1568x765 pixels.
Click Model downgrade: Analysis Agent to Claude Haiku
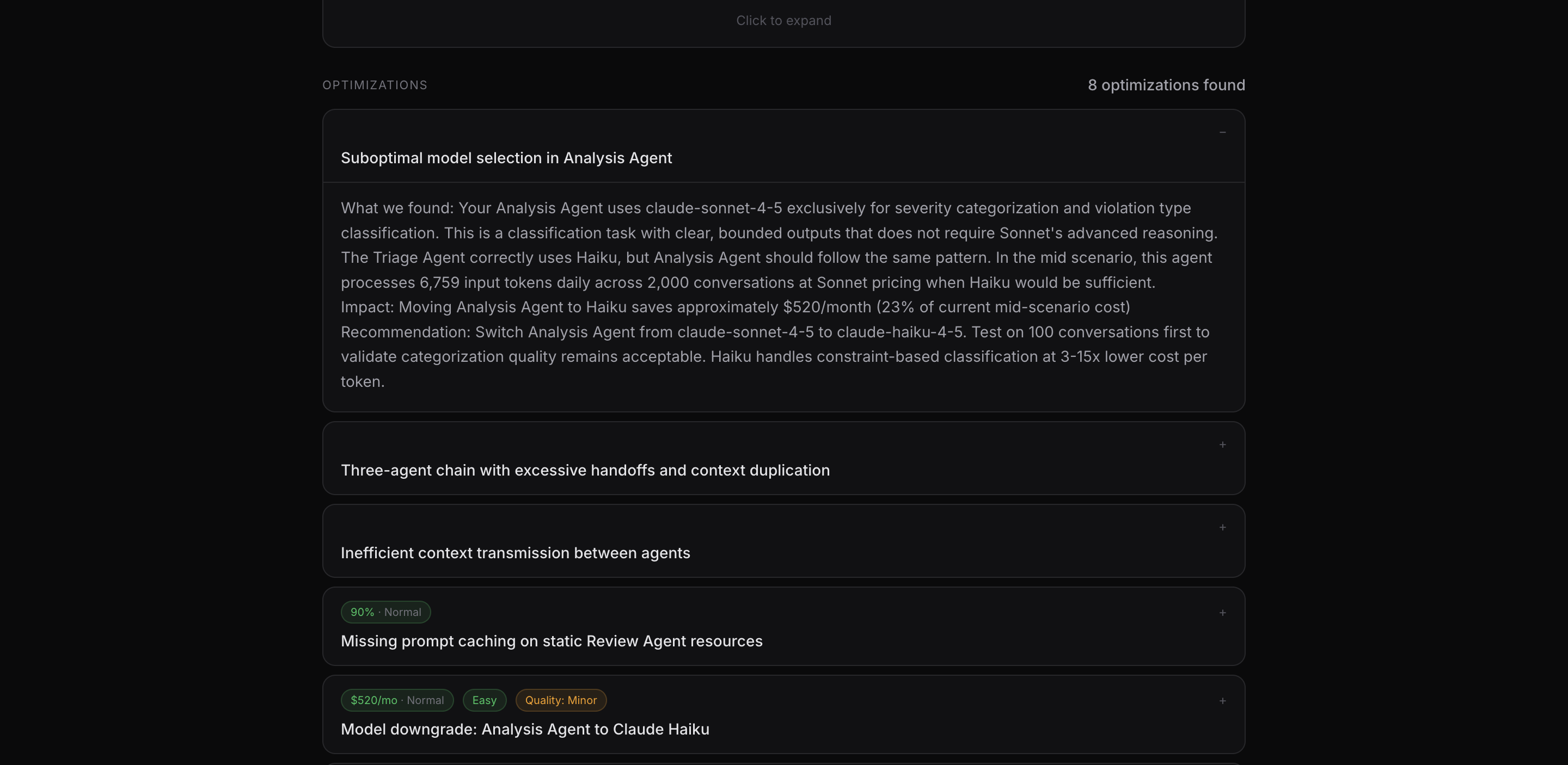(525, 729)
